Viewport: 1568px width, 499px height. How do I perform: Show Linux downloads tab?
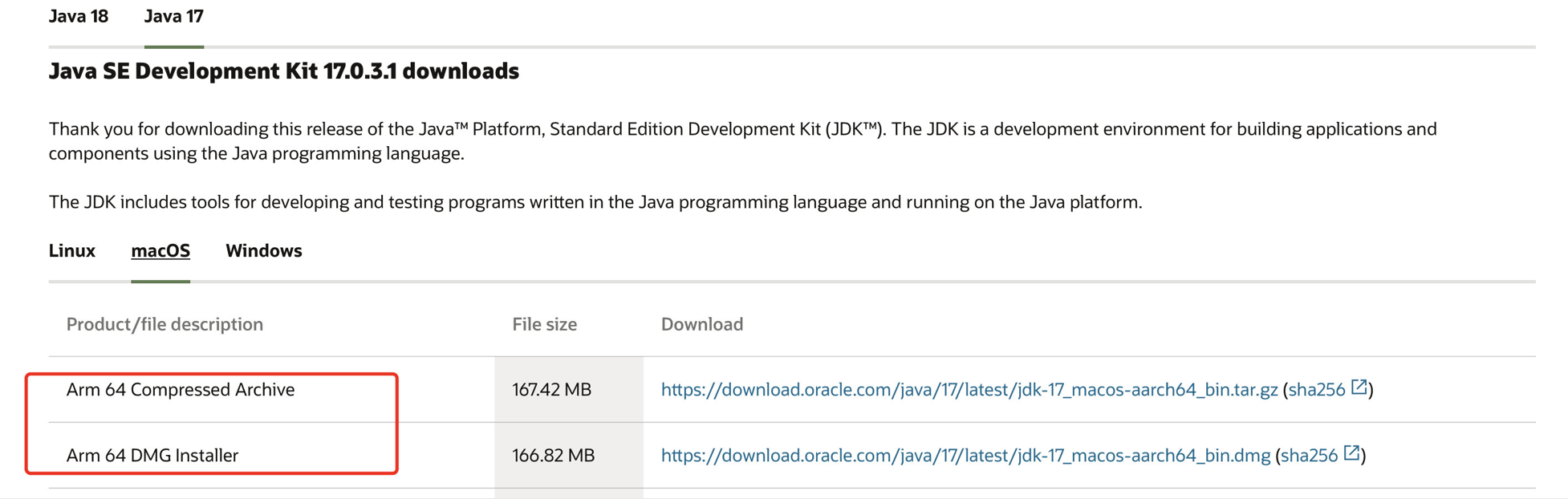[x=72, y=251]
